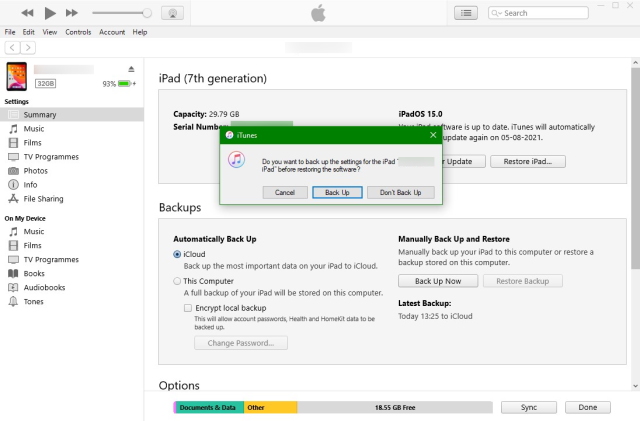Toggle the list view button near search

pos(466,13)
